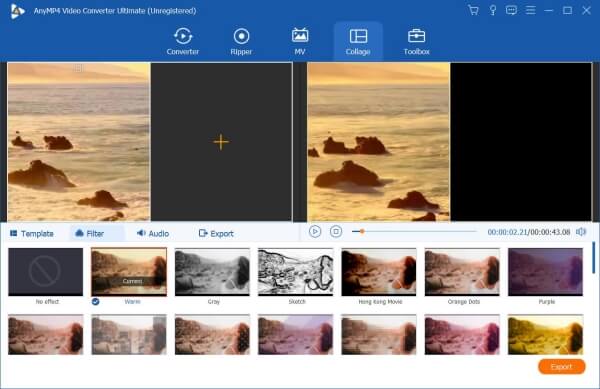
Task: Click the filter list scrollbar
Action: (x=593, y=257)
